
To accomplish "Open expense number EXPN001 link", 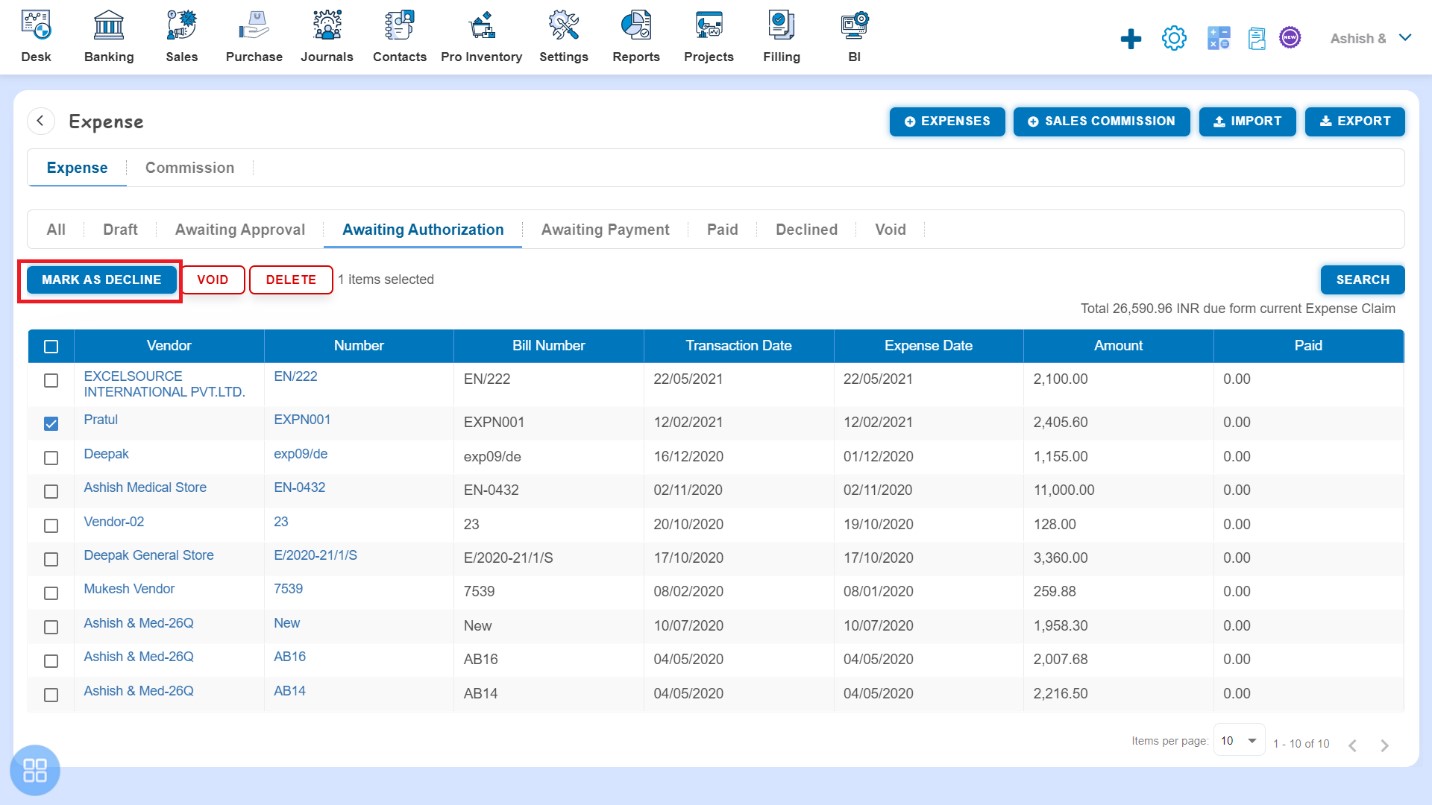I will pyautogui.click(x=302, y=420).
